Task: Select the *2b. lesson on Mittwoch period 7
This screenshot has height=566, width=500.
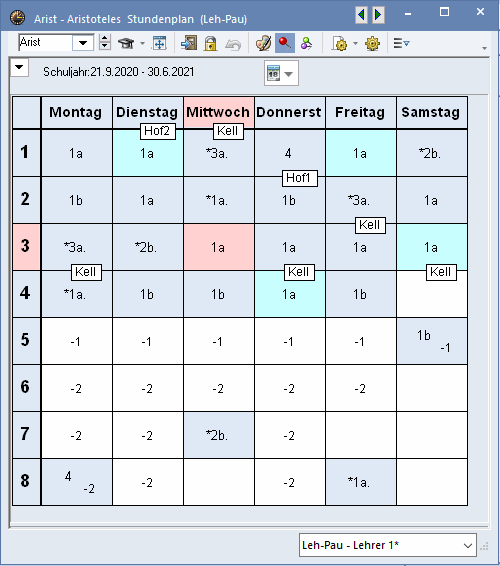Action: (x=219, y=435)
